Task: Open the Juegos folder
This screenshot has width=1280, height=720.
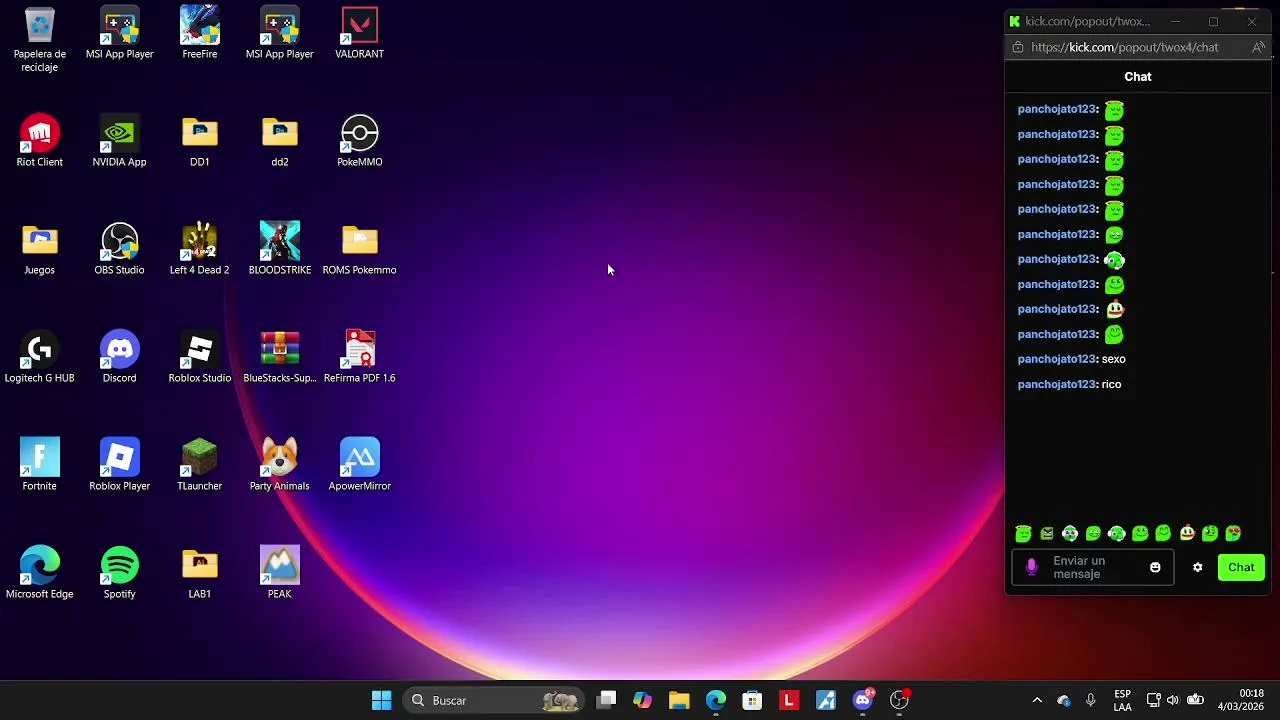Action: coord(39,249)
